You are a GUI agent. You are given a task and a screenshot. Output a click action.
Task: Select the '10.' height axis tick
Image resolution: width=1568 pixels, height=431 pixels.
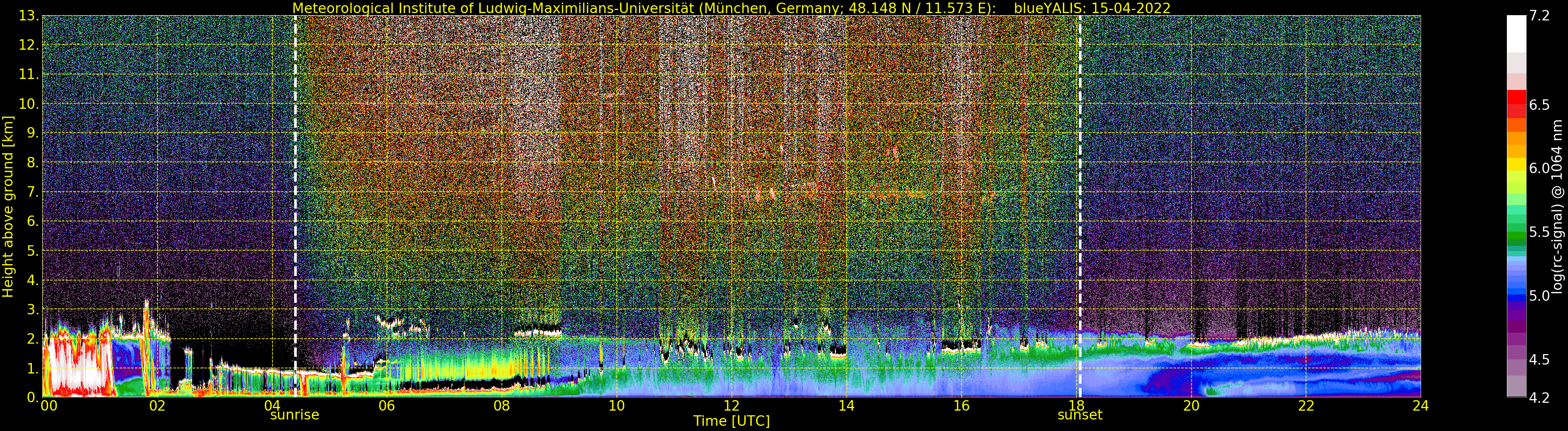[x=29, y=104]
